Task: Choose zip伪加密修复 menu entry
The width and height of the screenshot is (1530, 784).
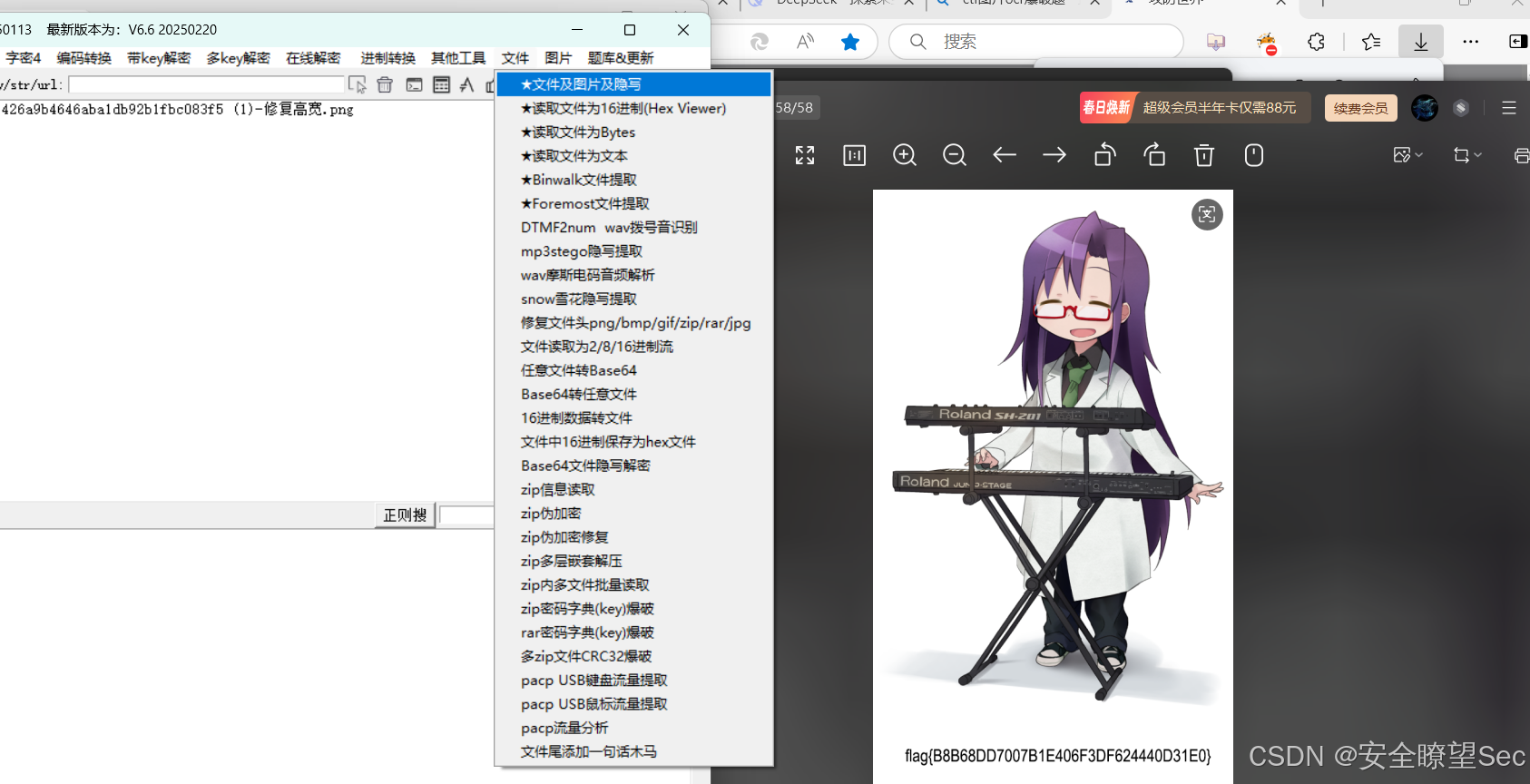Action: 633,537
